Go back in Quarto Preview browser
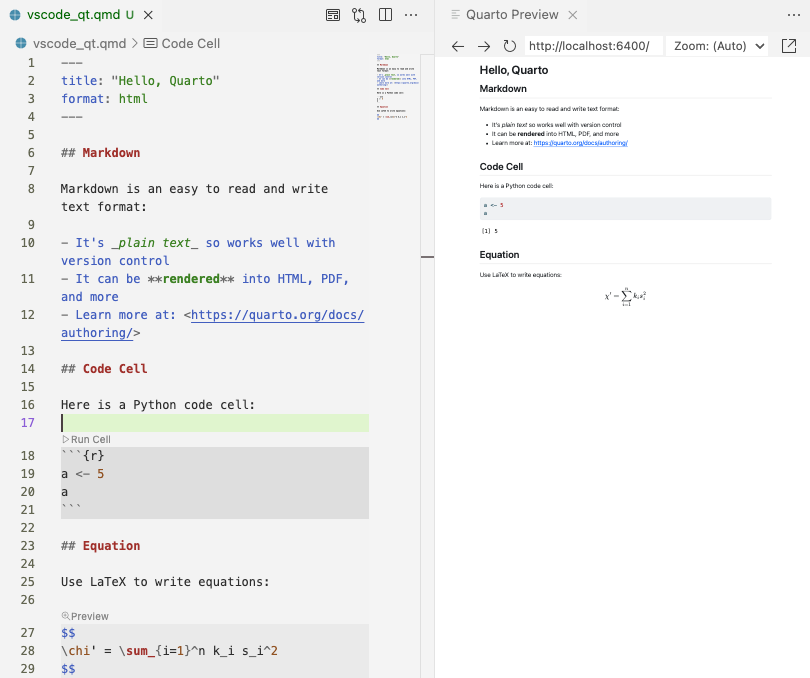 (x=458, y=47)
